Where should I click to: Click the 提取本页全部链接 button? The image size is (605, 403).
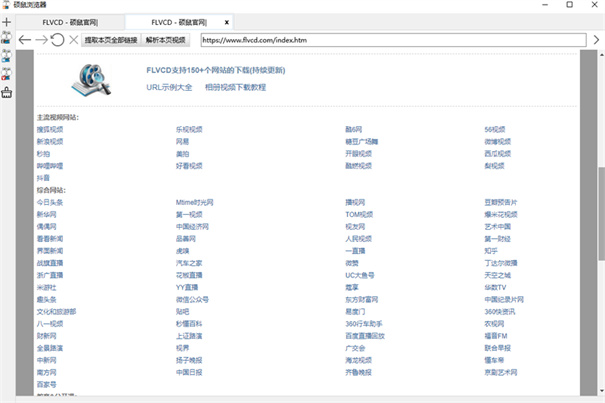111,40
